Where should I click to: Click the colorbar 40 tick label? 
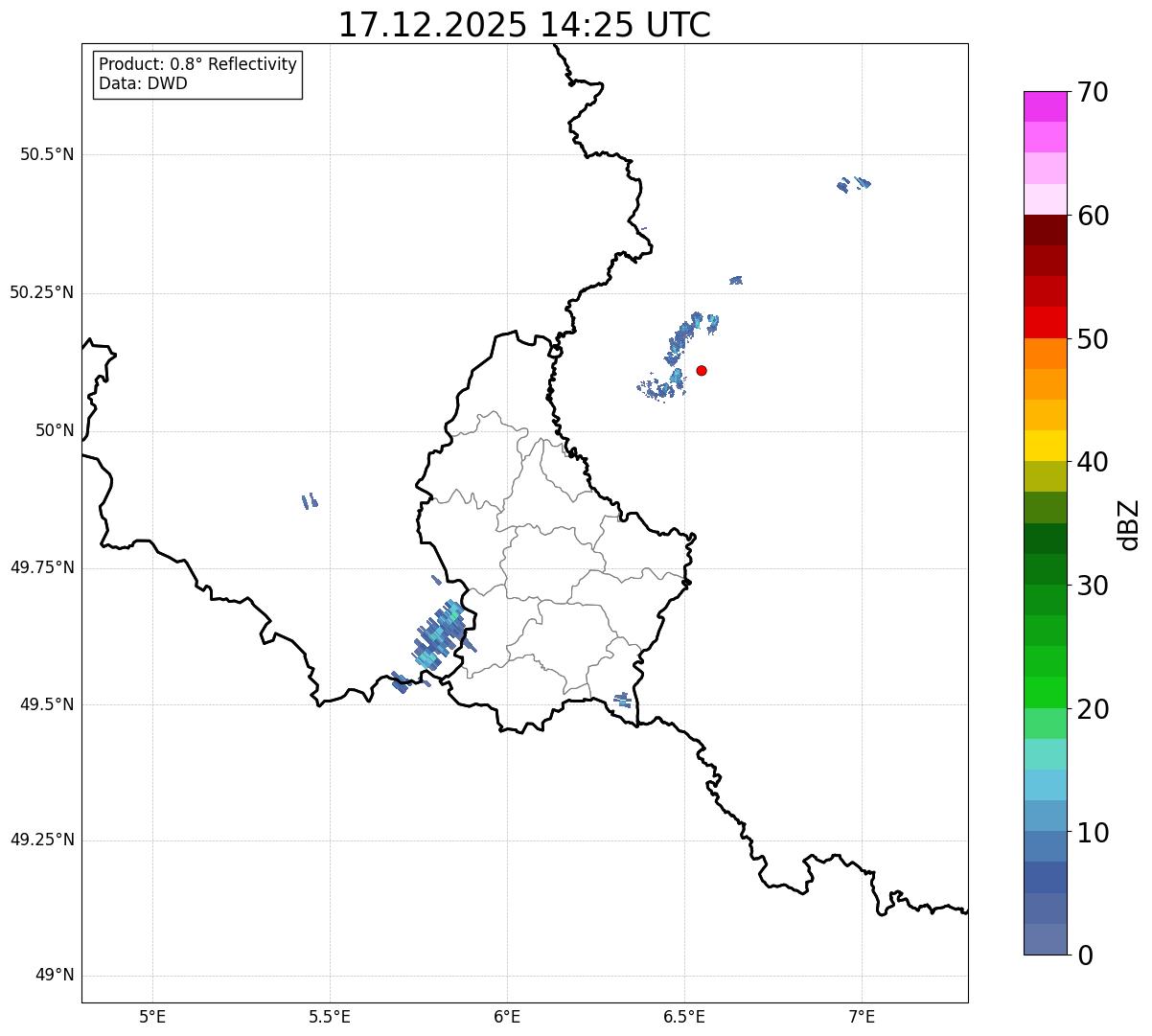tap(1092, 462)
